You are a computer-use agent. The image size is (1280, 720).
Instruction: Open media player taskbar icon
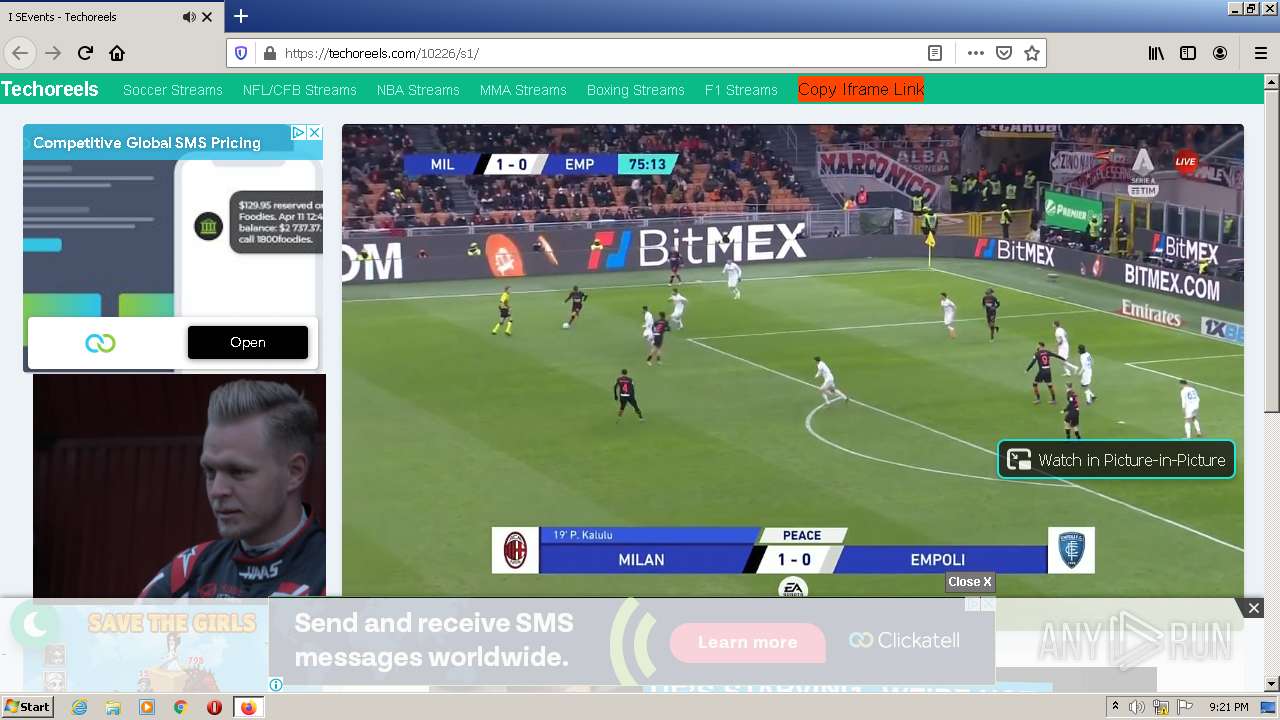147,707
